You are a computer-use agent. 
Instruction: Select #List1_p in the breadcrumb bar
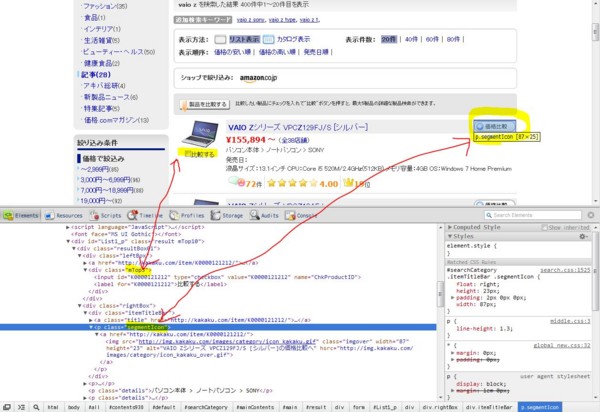(x=385, y=407)
